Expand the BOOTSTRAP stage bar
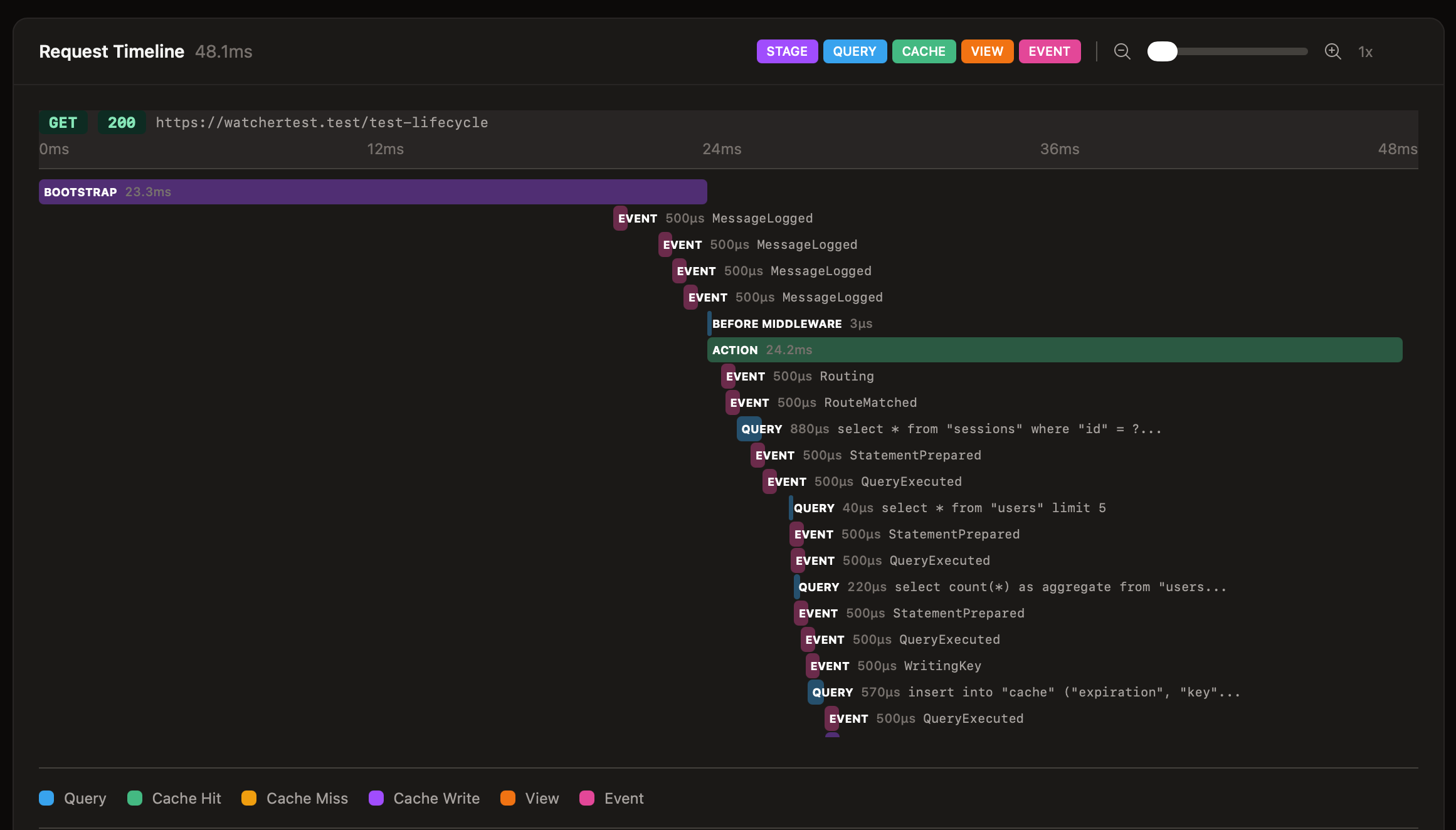This screenshot has width=1456, height=830. 372,192
